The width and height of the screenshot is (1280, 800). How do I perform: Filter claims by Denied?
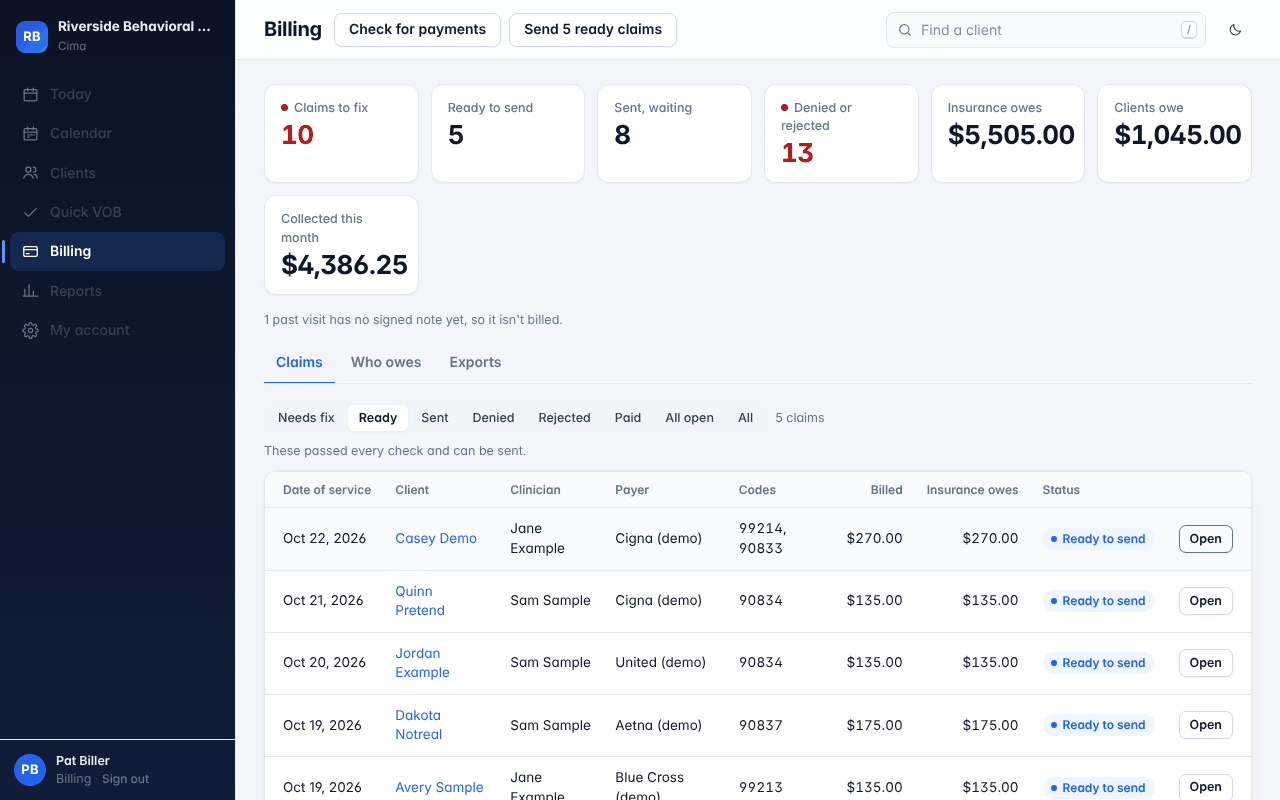tap(494, 418)
